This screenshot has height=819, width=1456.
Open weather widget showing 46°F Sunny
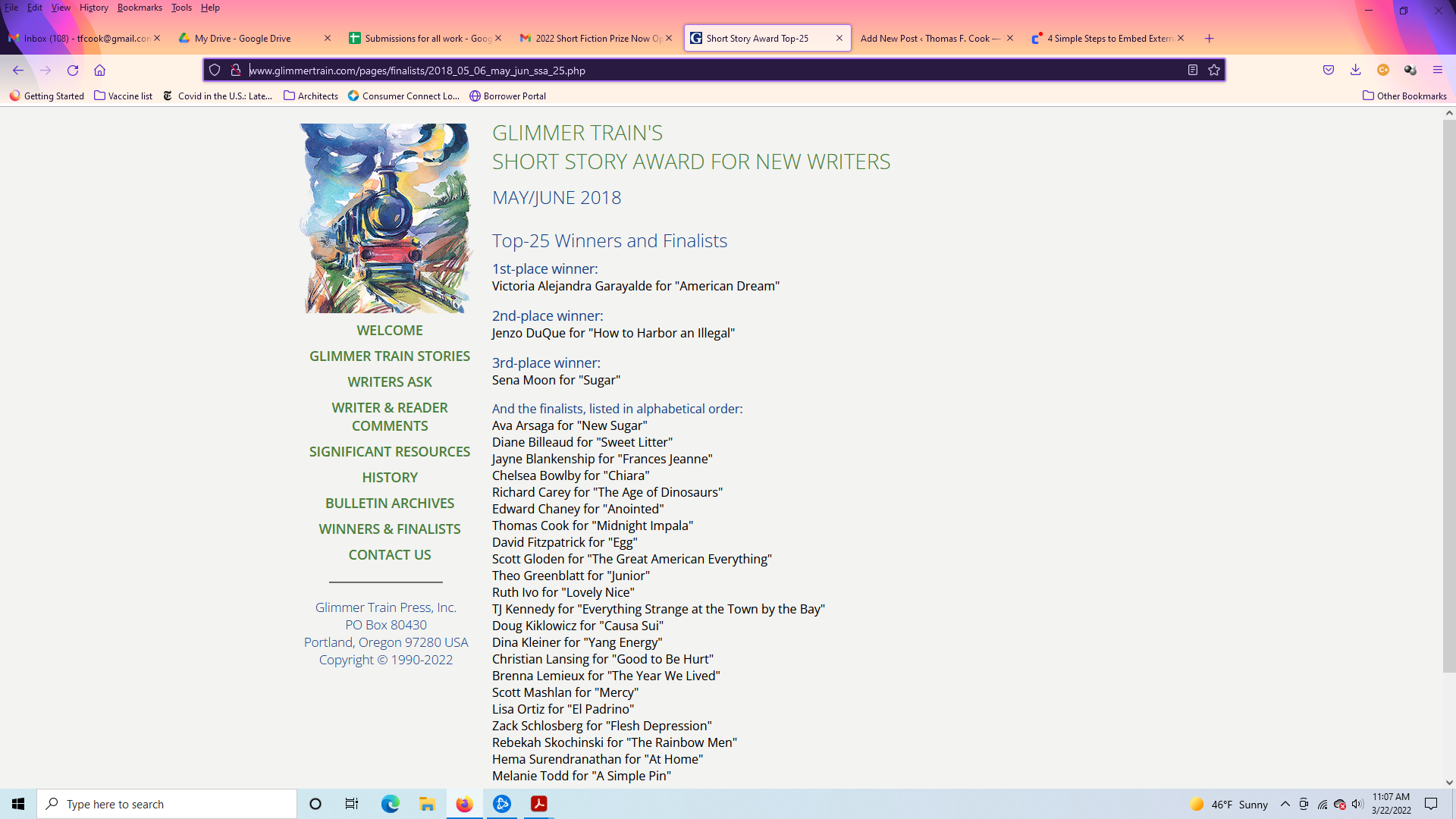point(1228,804)
